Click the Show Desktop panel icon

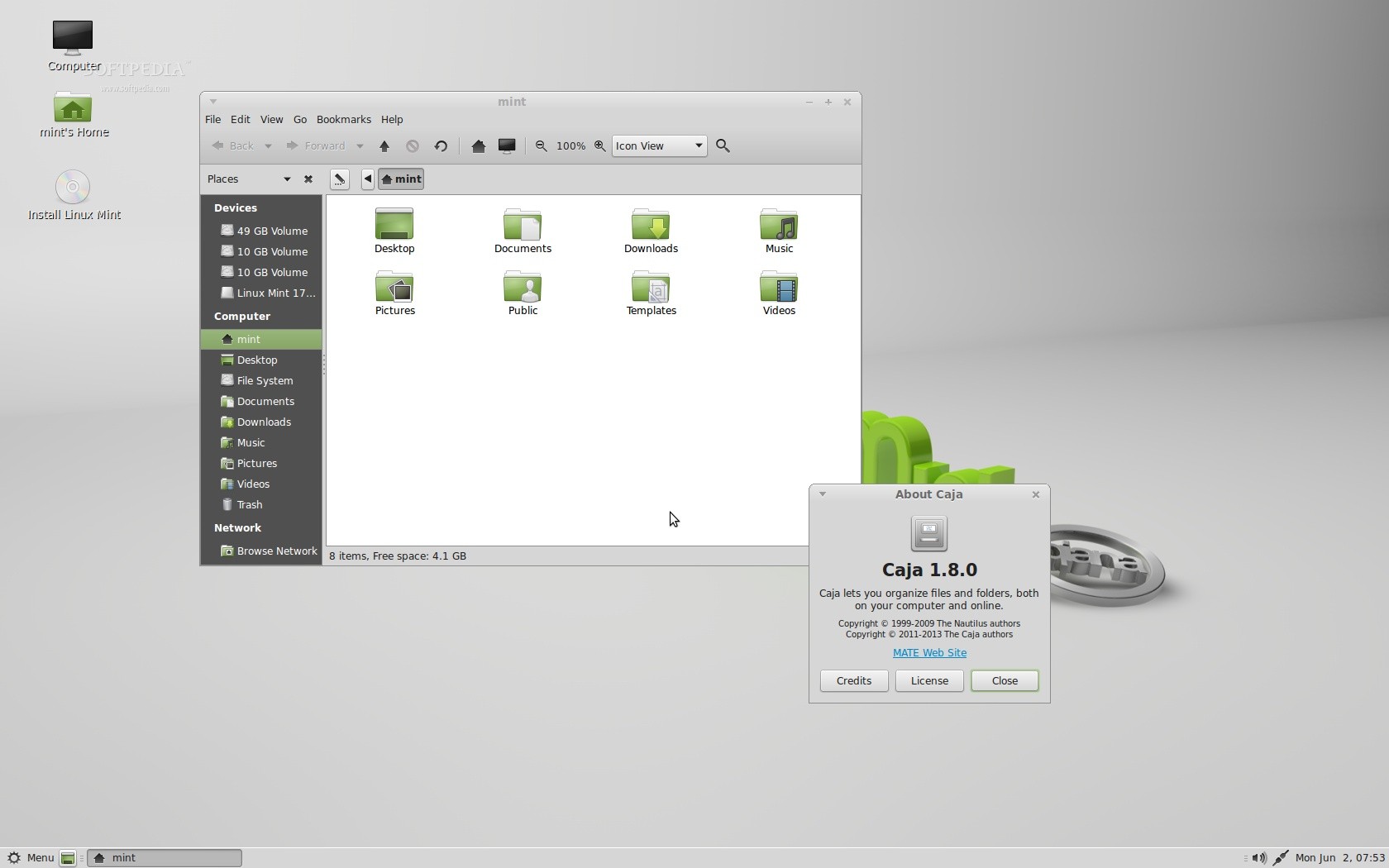click(x=69, y=858)
